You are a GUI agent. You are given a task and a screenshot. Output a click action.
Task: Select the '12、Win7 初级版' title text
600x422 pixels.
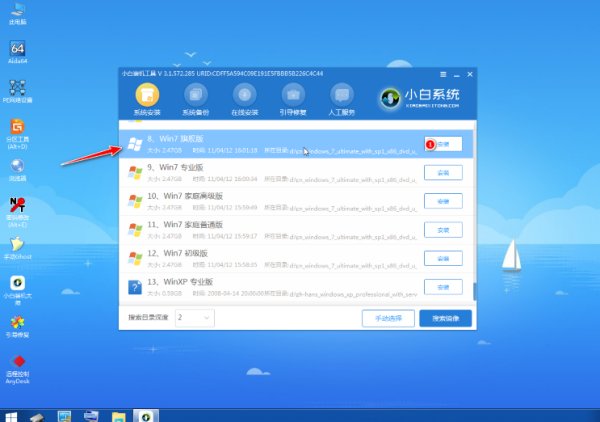(178, 253)
